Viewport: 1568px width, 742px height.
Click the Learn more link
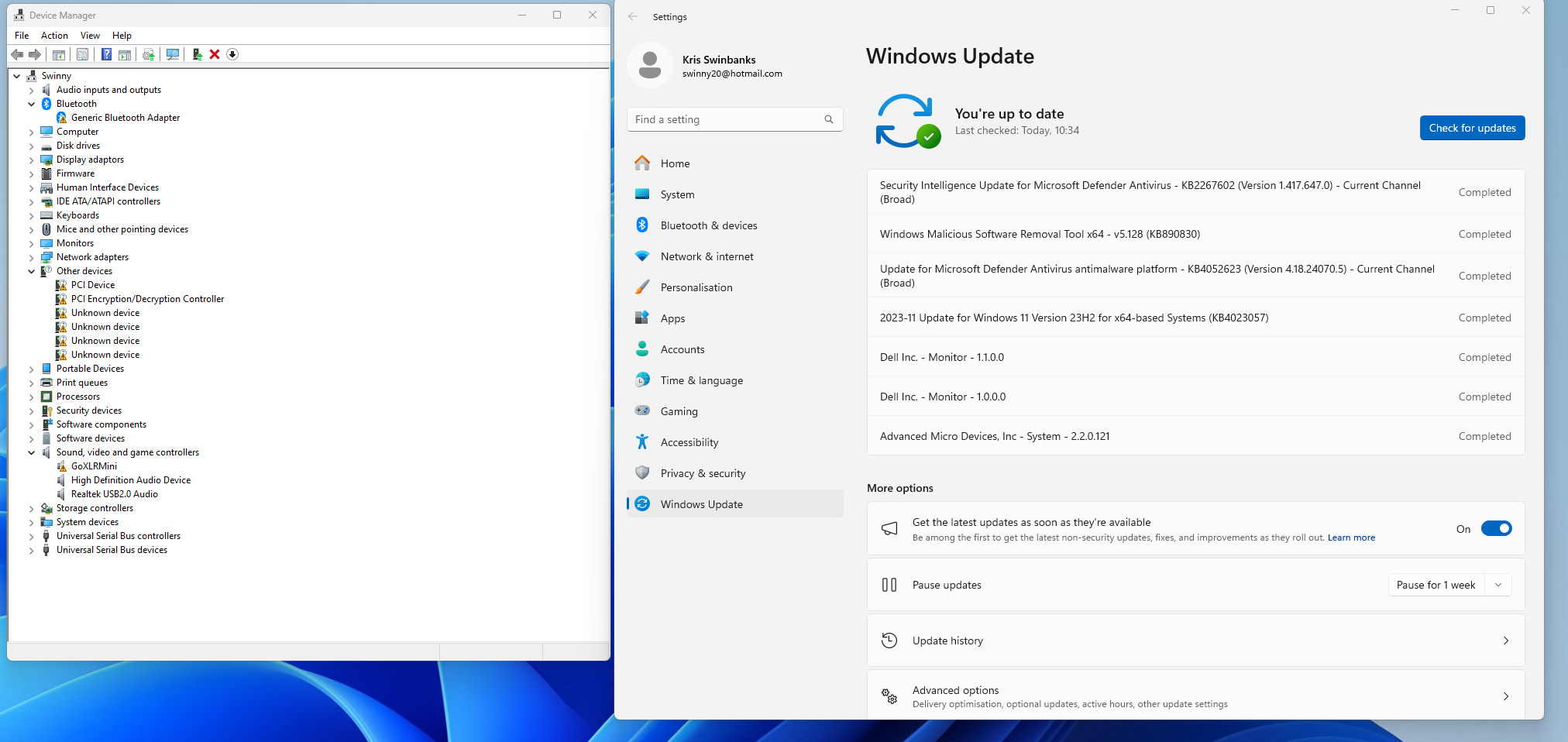pos(1351,538)
